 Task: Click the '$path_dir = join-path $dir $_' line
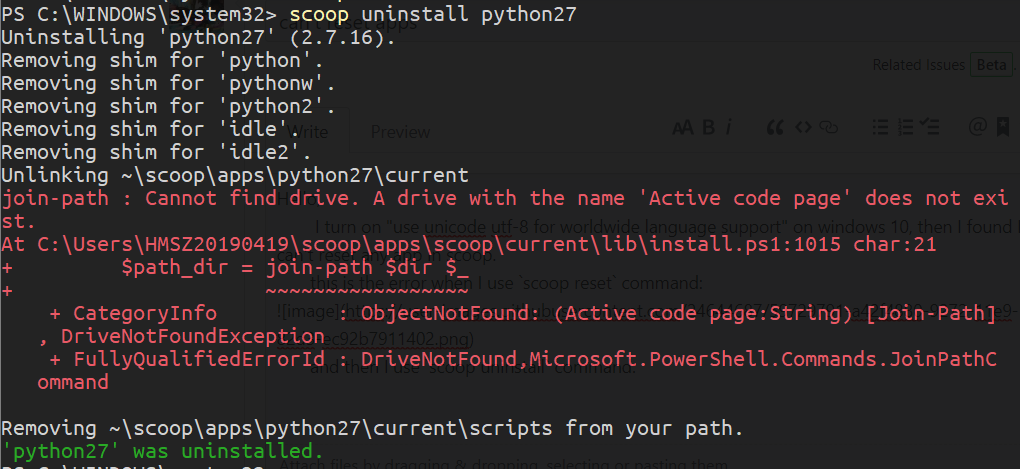[295, 267]
